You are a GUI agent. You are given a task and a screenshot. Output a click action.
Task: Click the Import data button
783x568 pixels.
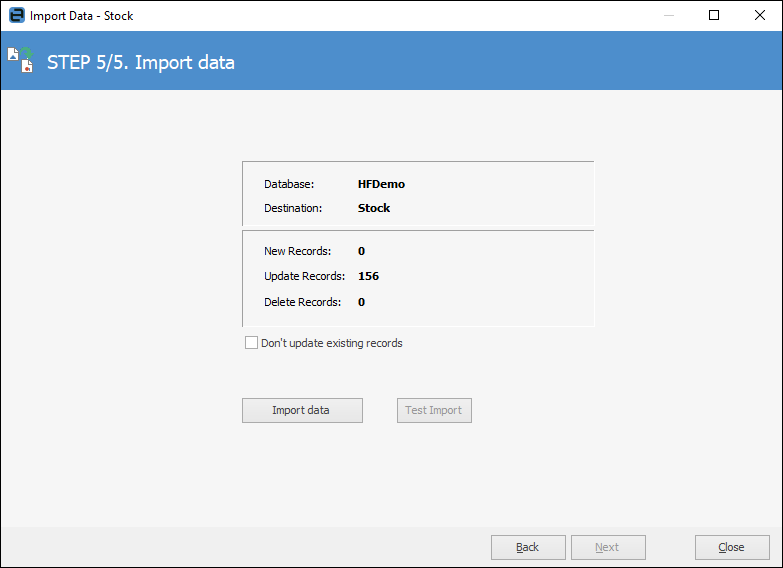302,410
